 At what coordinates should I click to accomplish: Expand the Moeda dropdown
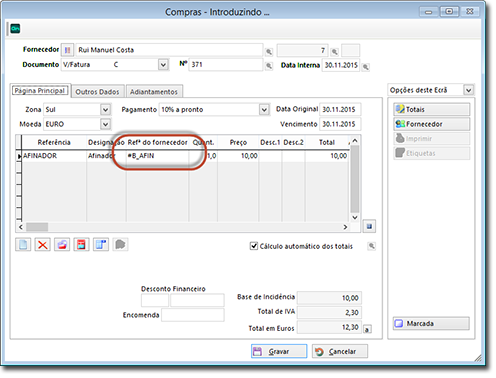point(105,124)
